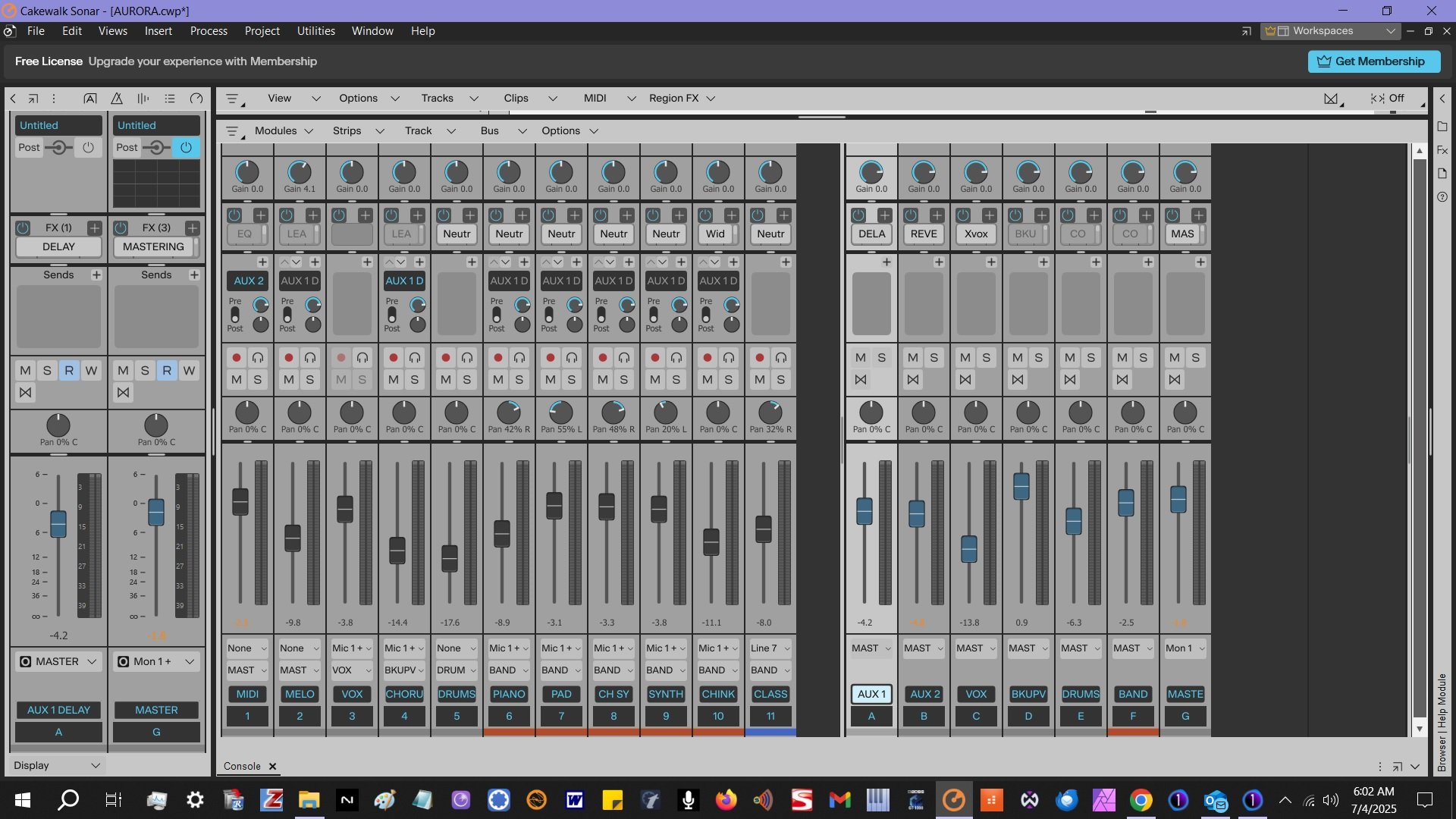Open the DELAY effect in the inspector
This screenshot has width=1456, height=819.
[58, 246]
